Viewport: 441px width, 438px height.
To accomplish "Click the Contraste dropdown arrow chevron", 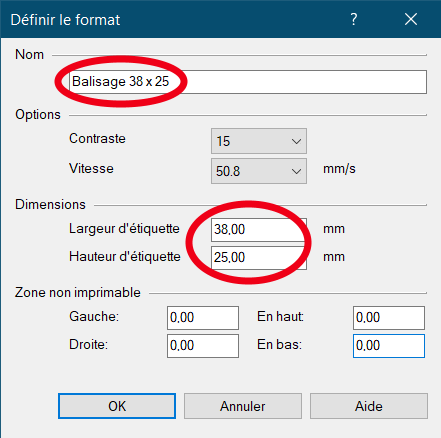I will (x=296, y=141).
